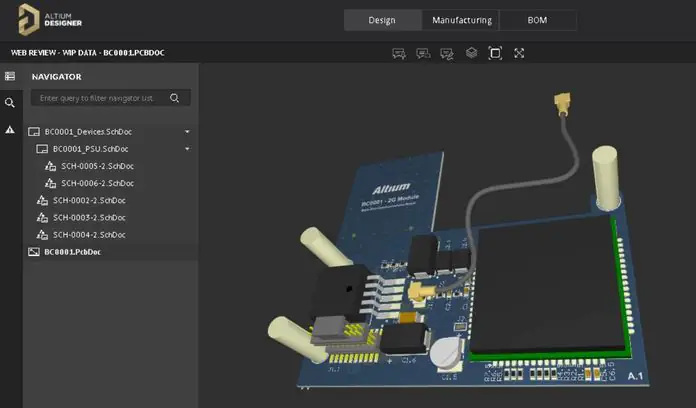
Task: Open SCH-0004-2.SchDoc sheet
Action: 89,235
